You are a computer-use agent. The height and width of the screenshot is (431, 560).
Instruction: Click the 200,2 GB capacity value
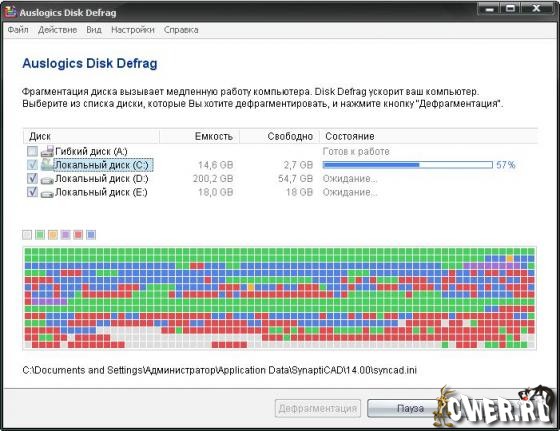(x=213, y=178)
